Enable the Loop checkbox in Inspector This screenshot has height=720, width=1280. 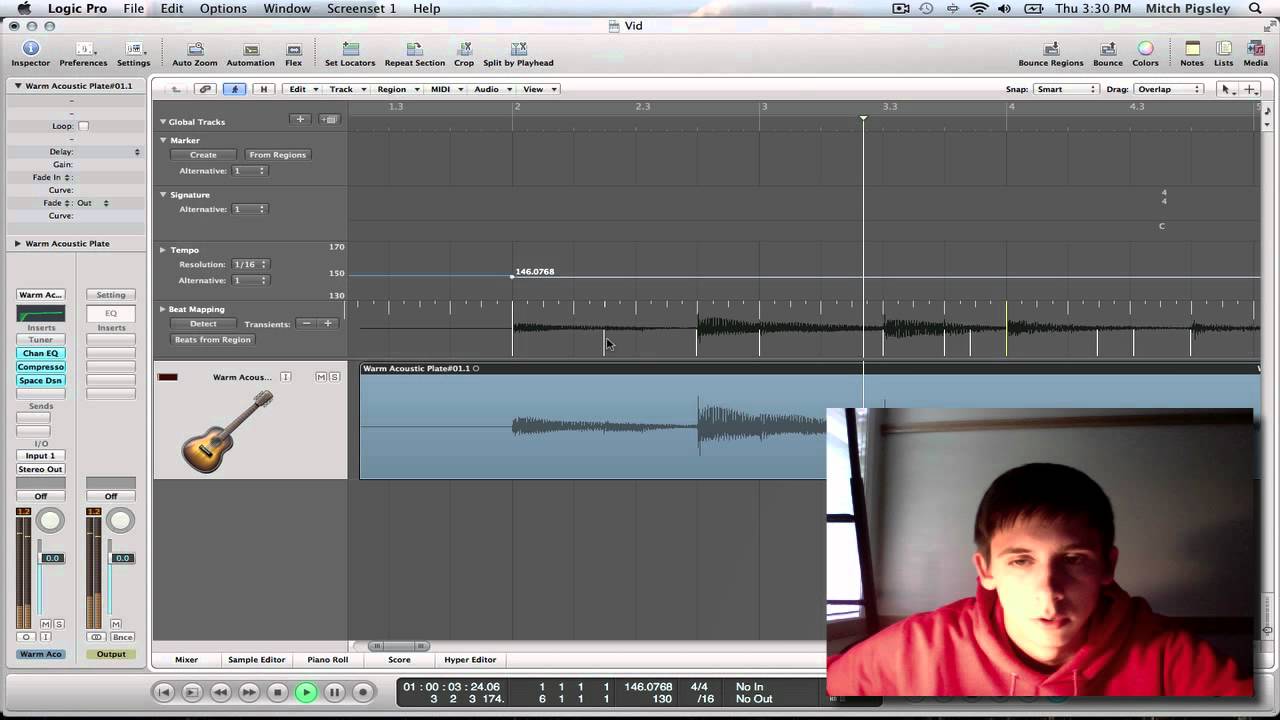[x=83, y=126]
